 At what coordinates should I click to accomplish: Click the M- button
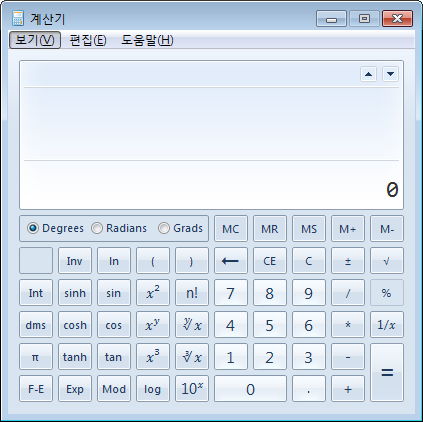click(387, 229)
